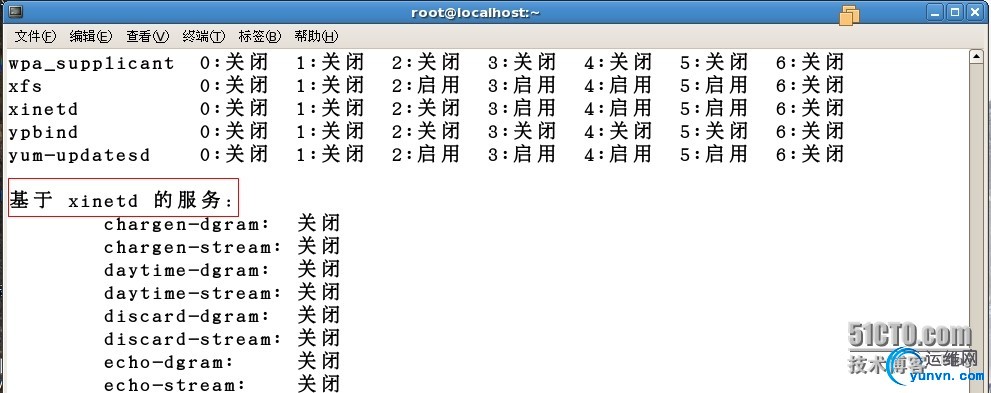Open the 终端(T) menu
This screenshot has height=393, width=991.
coord(204,37)
